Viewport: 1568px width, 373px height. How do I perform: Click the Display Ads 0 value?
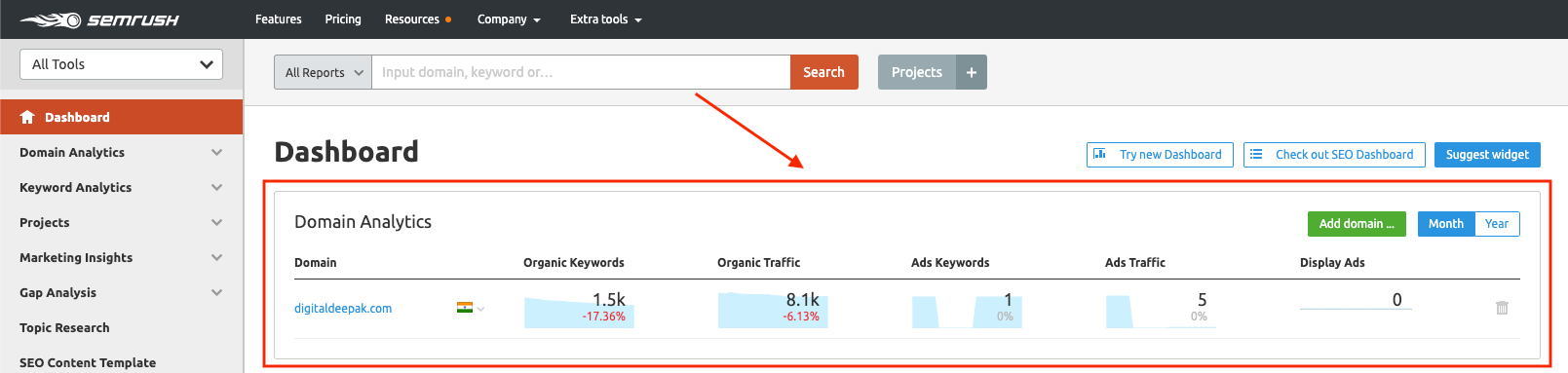tap(1396, 300)
